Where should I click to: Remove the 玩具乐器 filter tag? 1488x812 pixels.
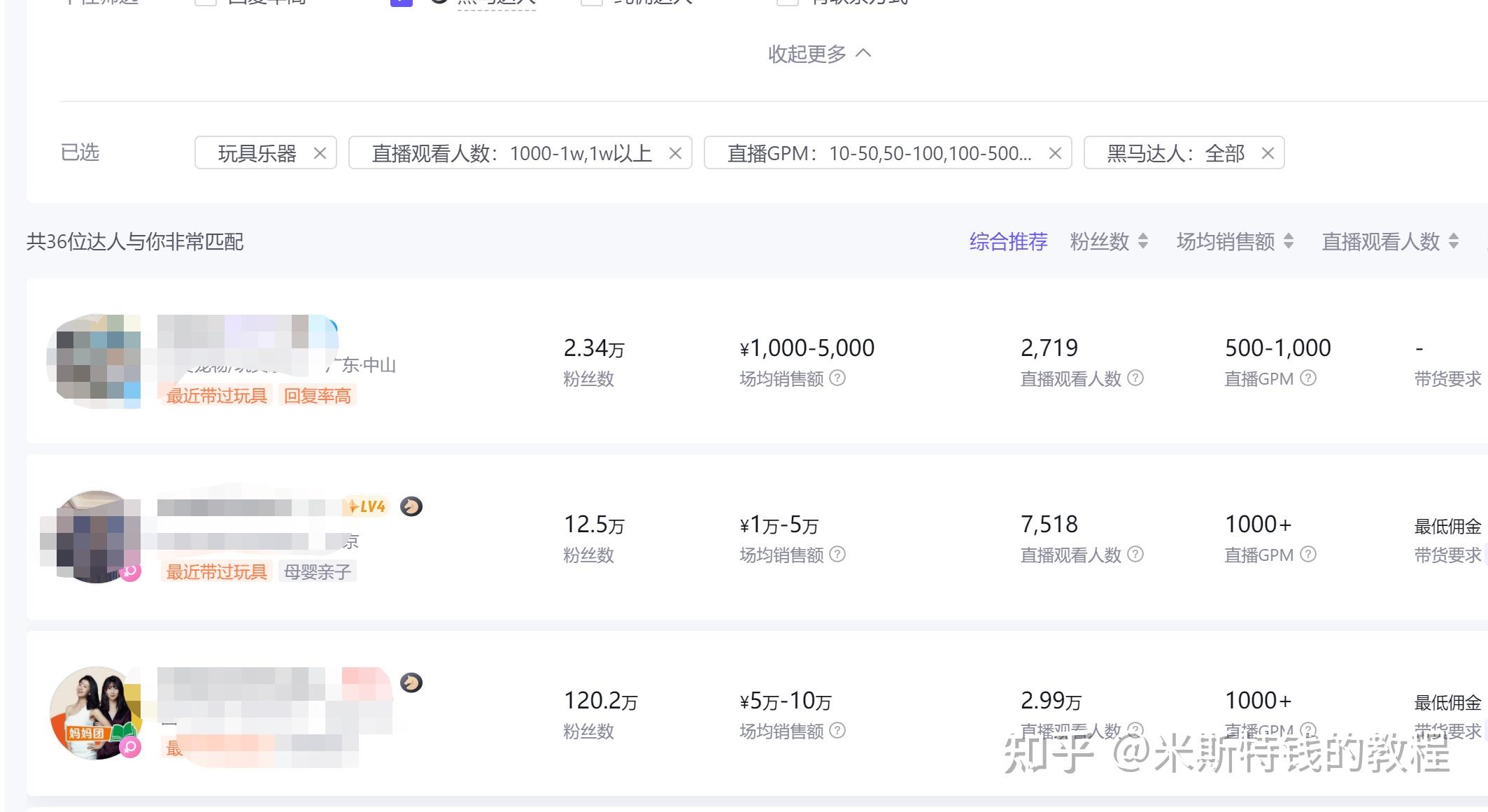click(320, 153)
